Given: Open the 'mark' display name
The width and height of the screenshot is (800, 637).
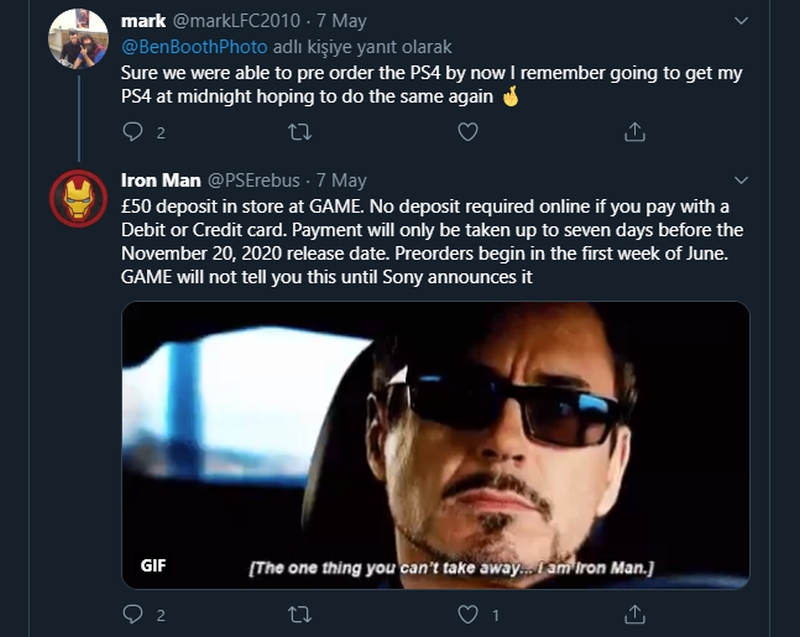Looking at the screenshot, I should click(144, 20).
